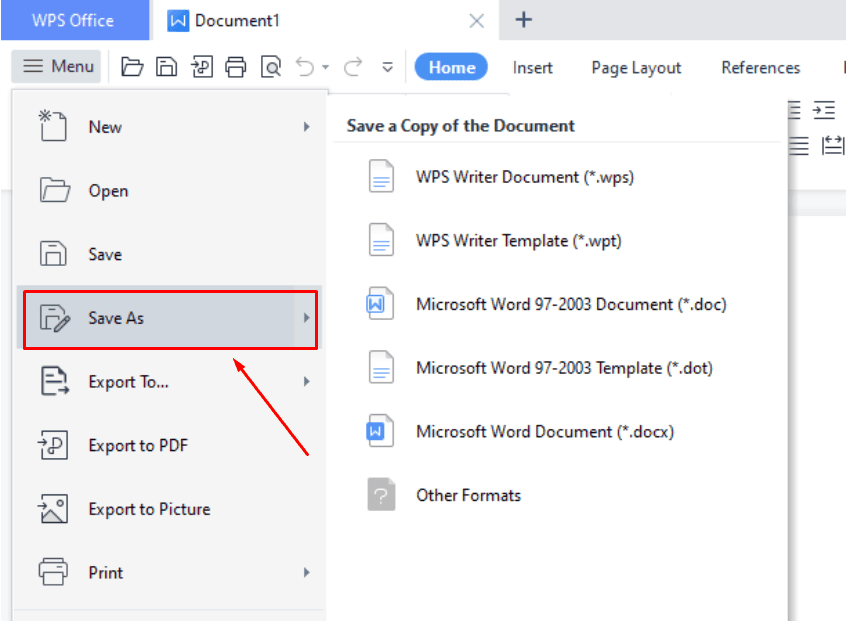Click the Print icon in menu
This screenshot has width=848, height=621.
(53, 571)
